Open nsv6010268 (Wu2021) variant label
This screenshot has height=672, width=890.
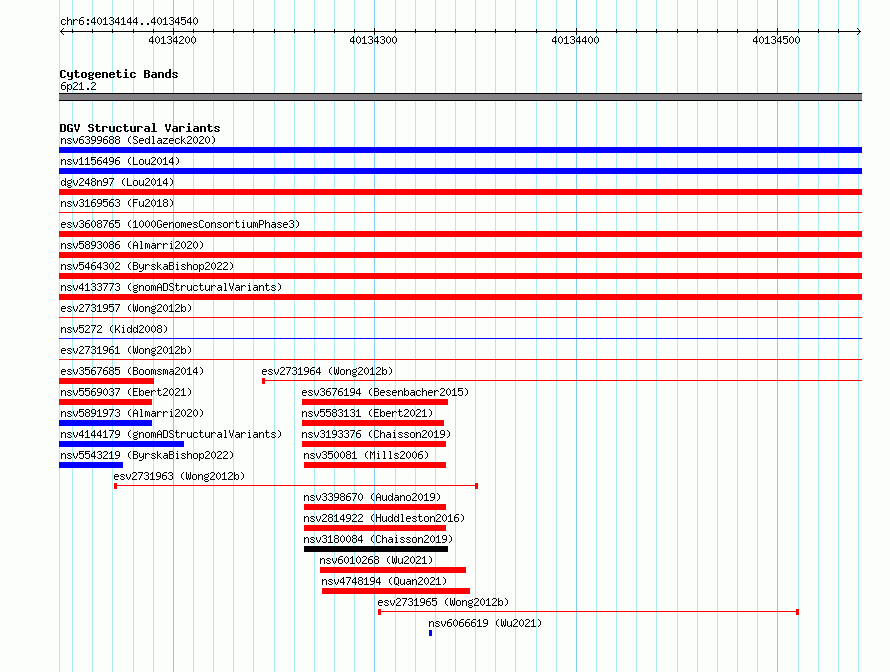(376, 560)
